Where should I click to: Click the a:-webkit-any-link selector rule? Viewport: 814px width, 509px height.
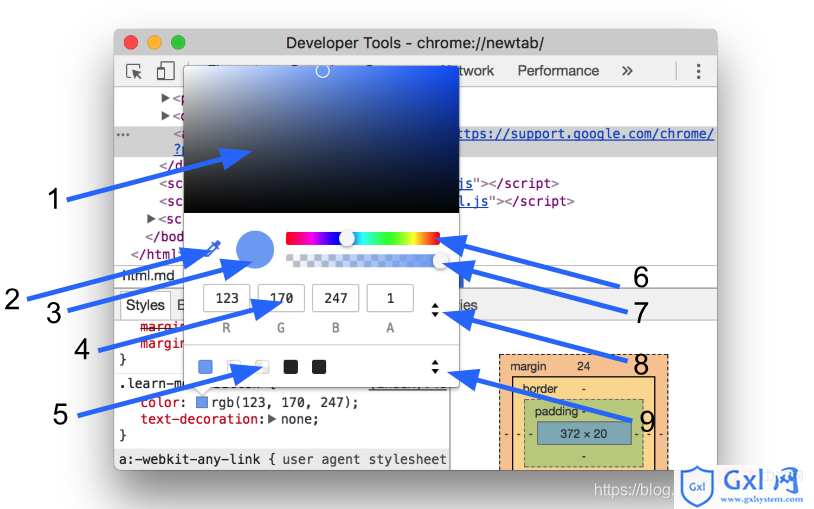click(x=189, y=460)
